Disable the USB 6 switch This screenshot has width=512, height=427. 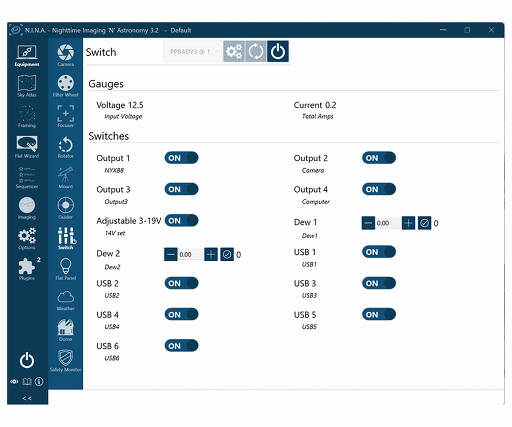tap(181, 346)
